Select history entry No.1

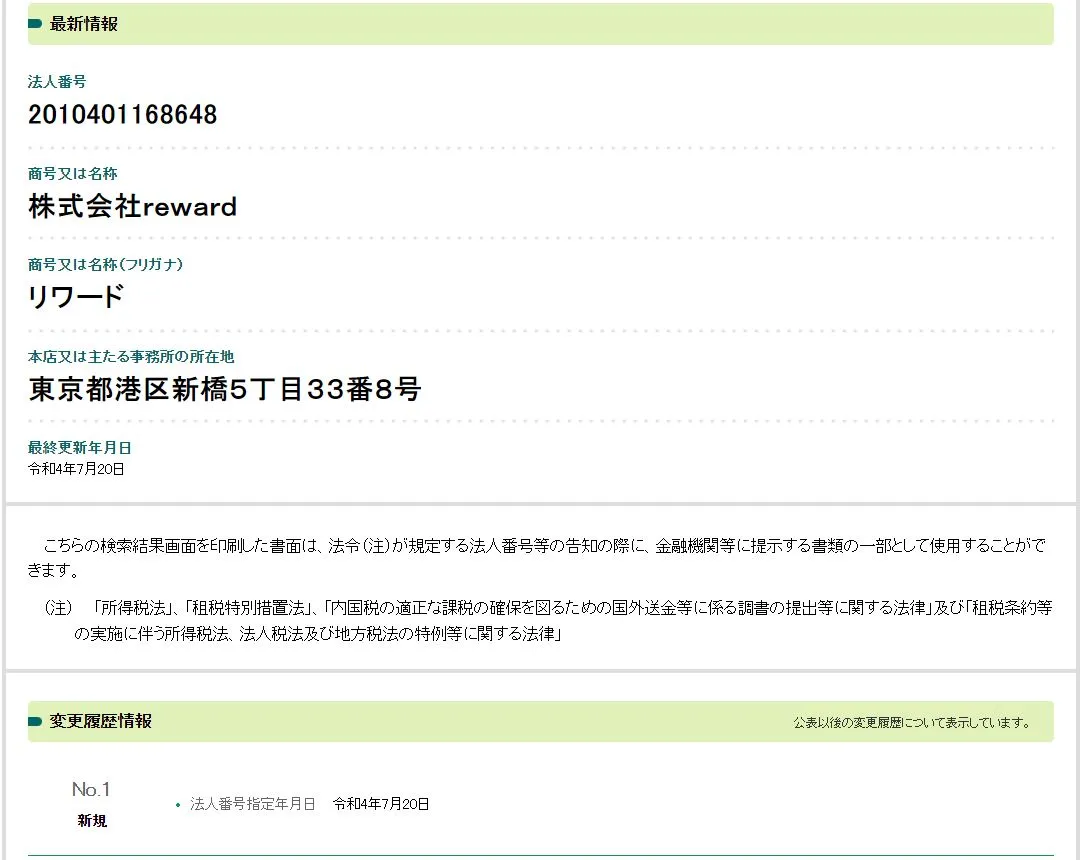point(91,790)
